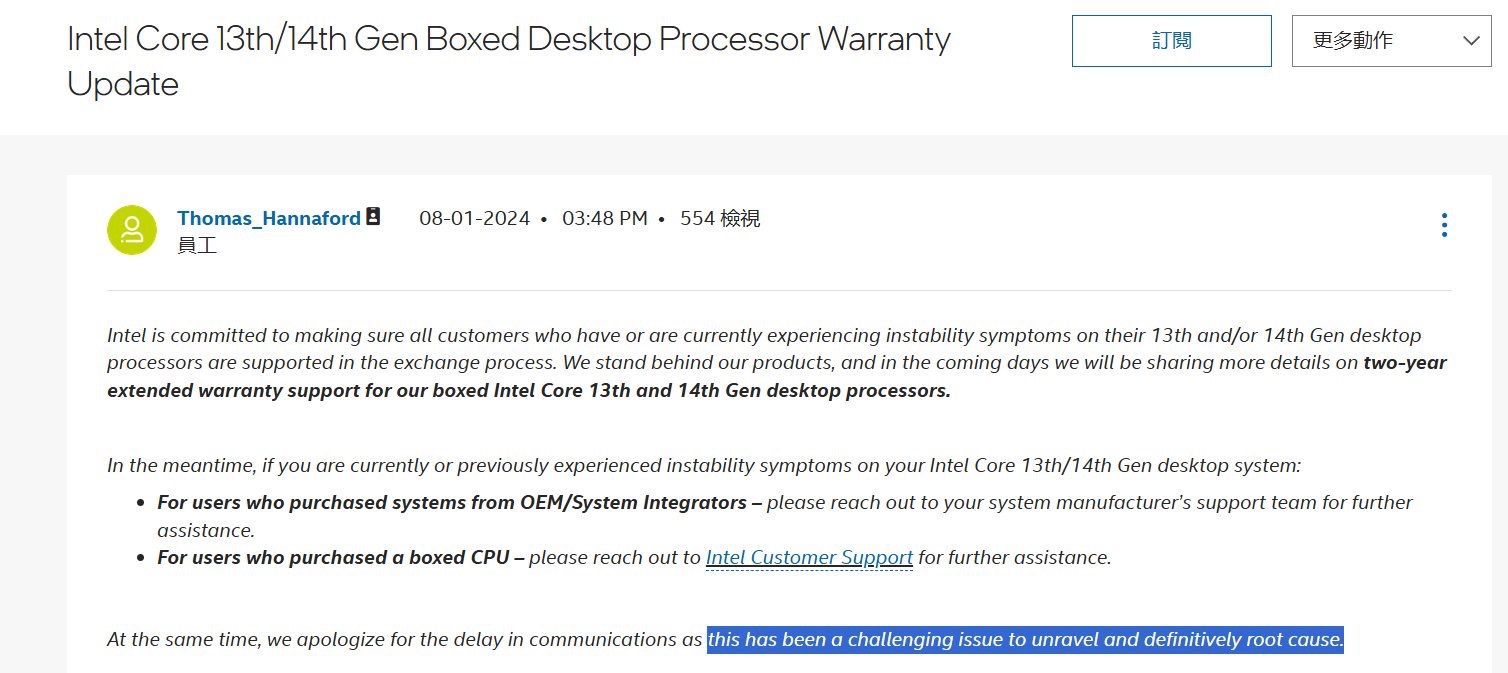This screenshot has height=673, width=1508.
Task: Click the green user avatar icon
Action: (132, 230)
